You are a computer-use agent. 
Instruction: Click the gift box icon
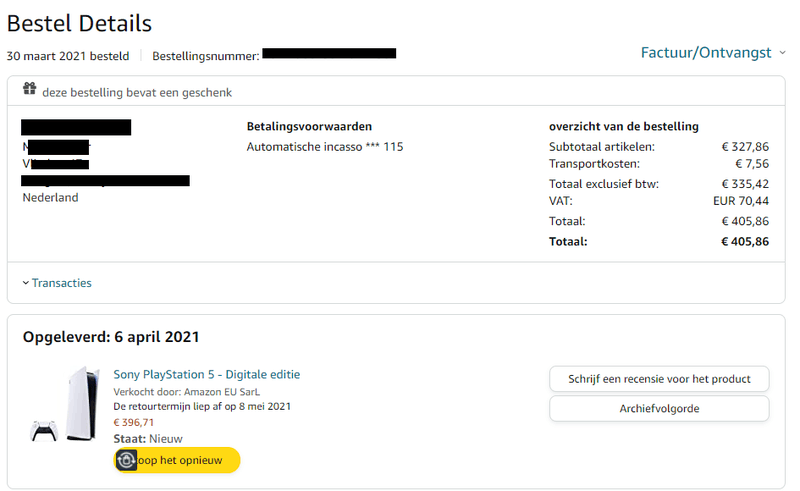[29, 91]
